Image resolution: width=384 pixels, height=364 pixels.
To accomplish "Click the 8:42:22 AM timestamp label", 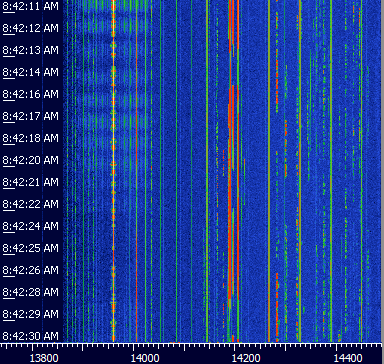I will [31, 204].
